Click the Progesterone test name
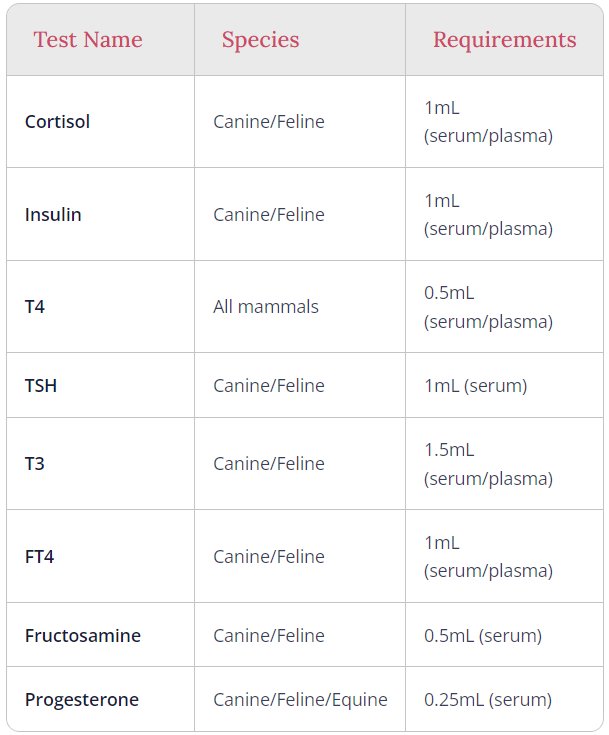 pos(81,700)
